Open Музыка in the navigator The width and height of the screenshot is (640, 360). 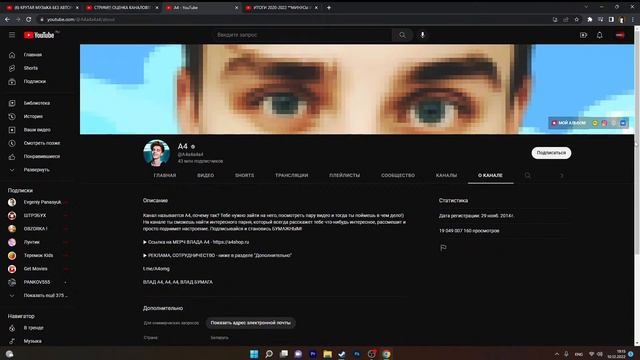[38, 341]
